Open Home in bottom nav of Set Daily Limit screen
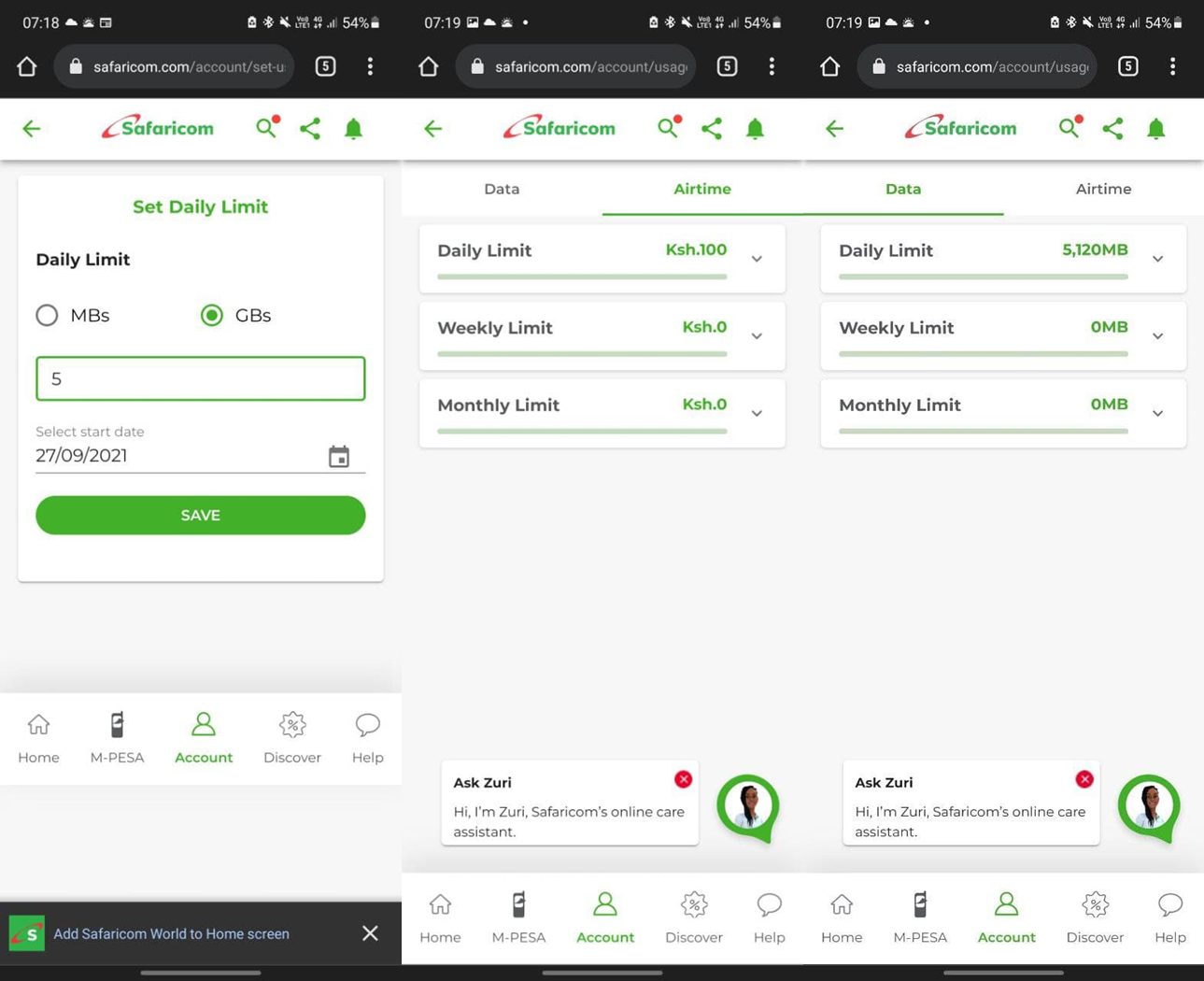The image size is (1204, 981). pyautogui.click(x=38, y=738)
